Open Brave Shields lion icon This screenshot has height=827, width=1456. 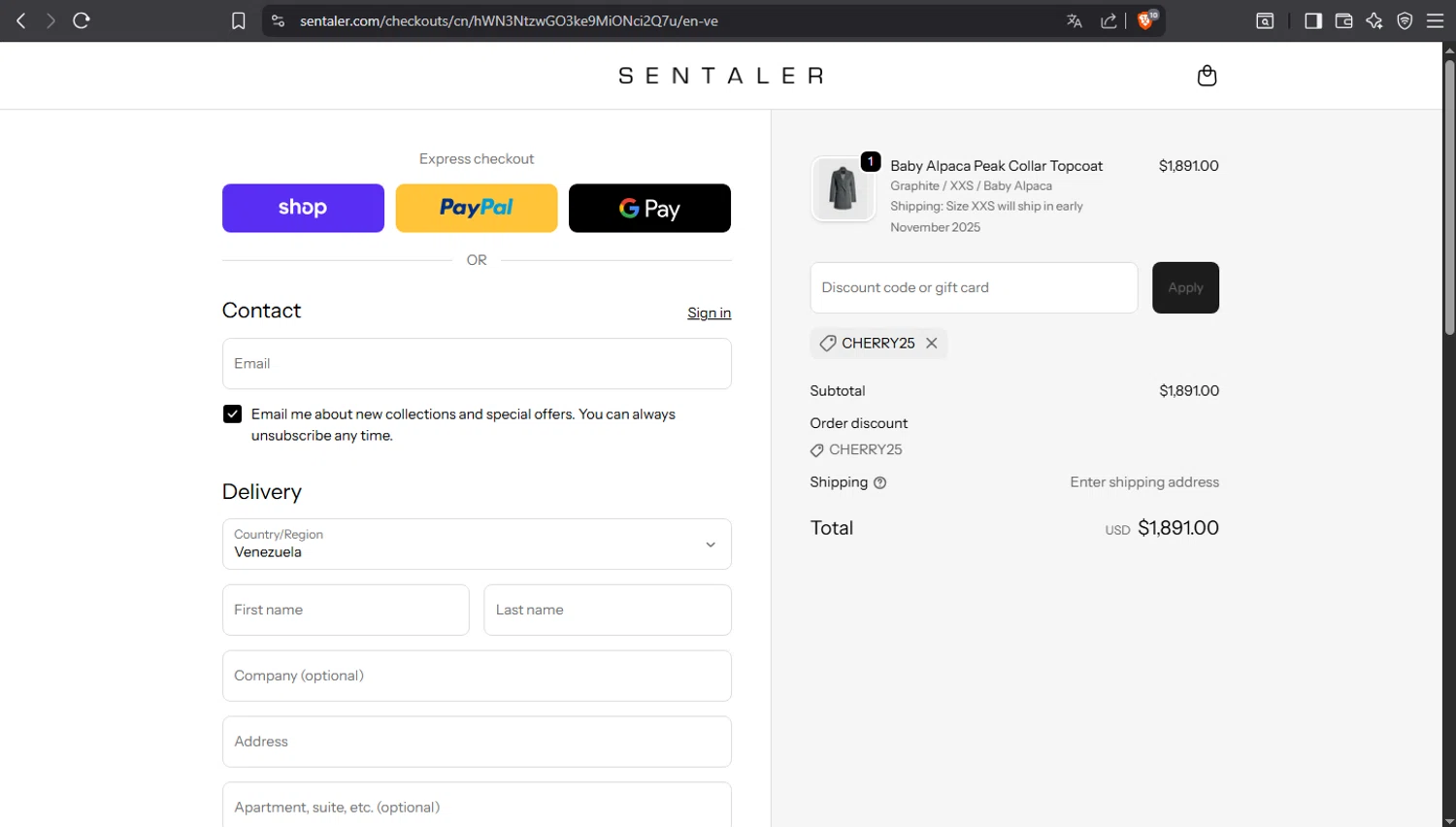tap(1146, 20)
